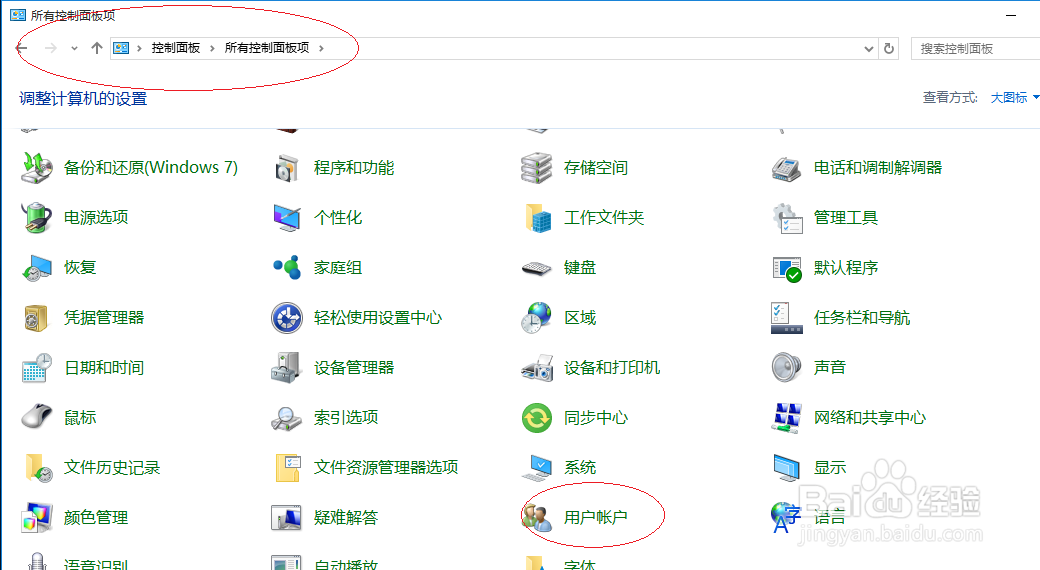Go back with the back arrow
1040x570 pixels.
[22, 48]
